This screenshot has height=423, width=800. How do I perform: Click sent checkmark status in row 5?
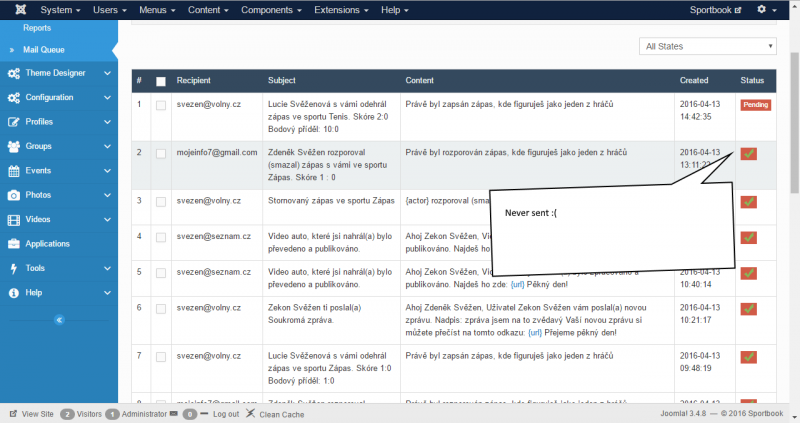(x=748, y=273)
